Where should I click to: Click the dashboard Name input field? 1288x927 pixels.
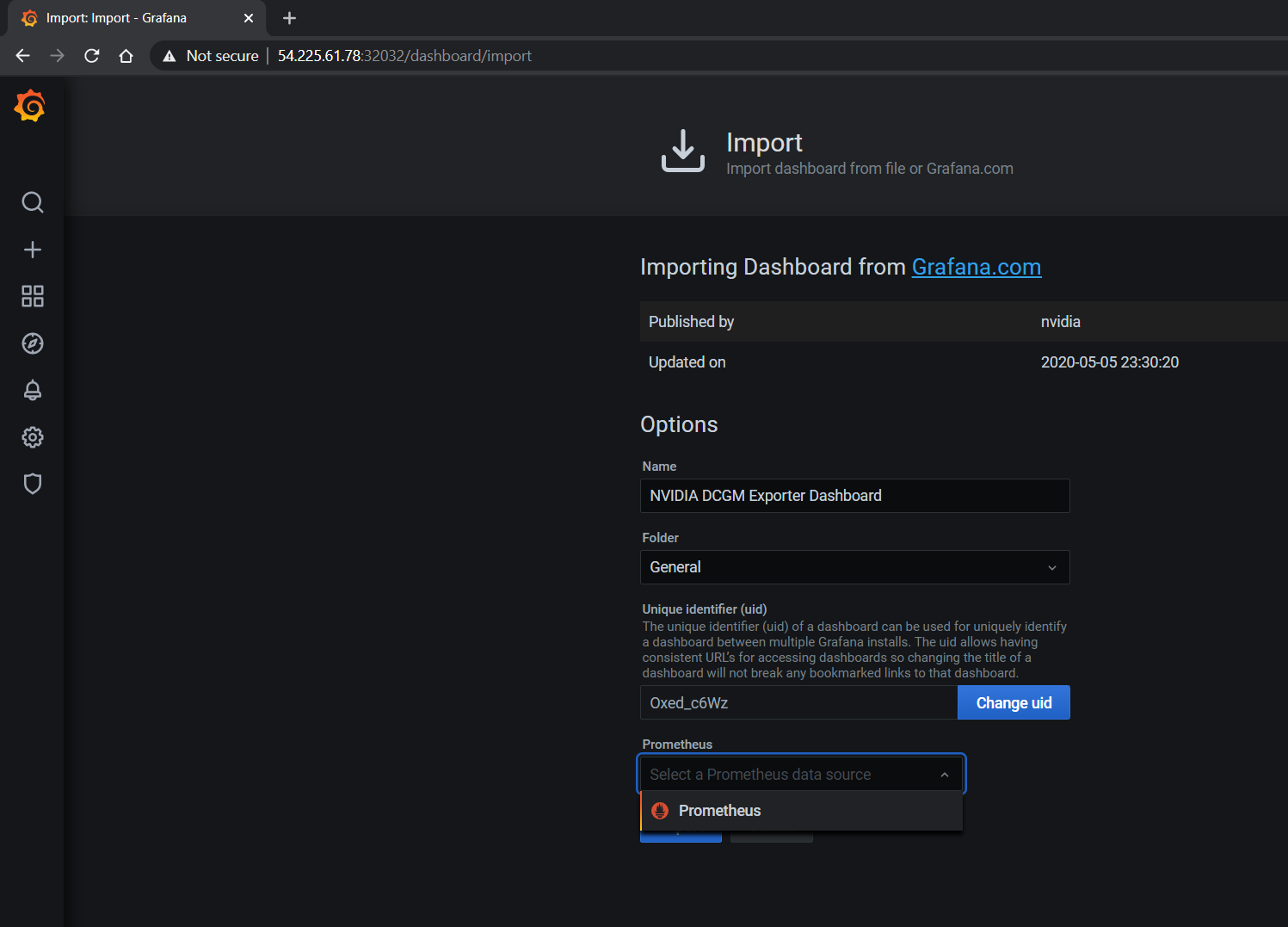pos(854,496)
